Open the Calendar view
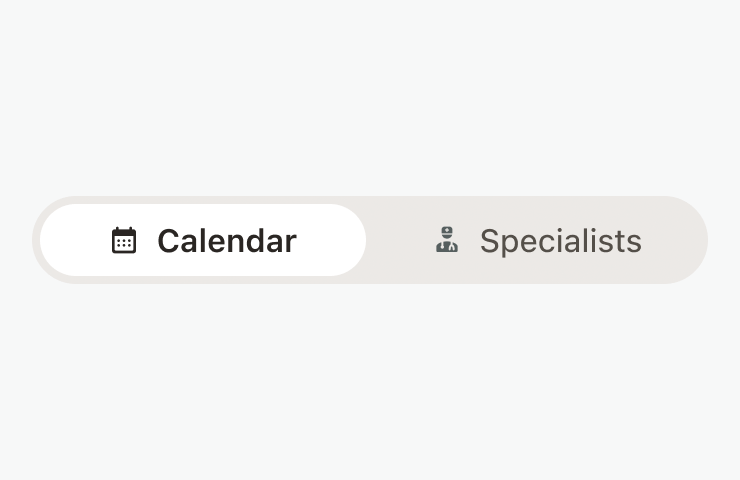Viewport: 740px width, 480px height. (x=203, y=240)
